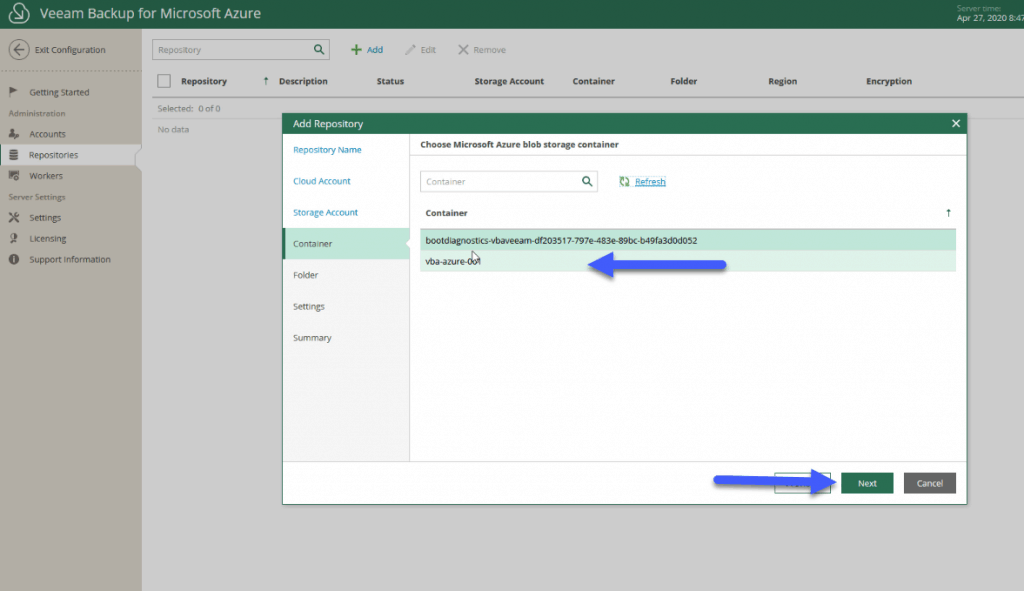
Task: Click Exit Configuration
Action: 70,50
